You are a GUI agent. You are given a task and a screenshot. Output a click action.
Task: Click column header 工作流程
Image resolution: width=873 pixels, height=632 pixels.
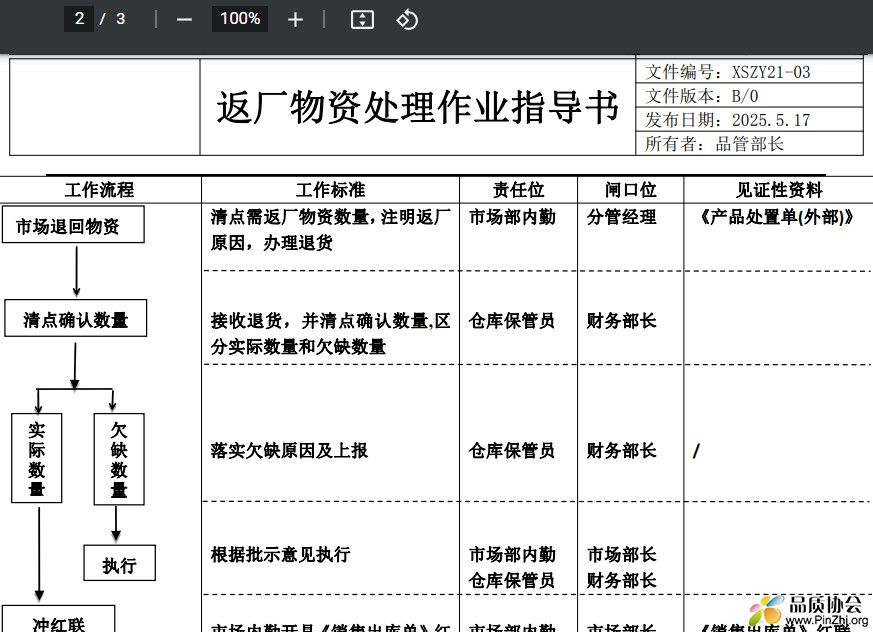pyautogui.click(x=100, y=190)
